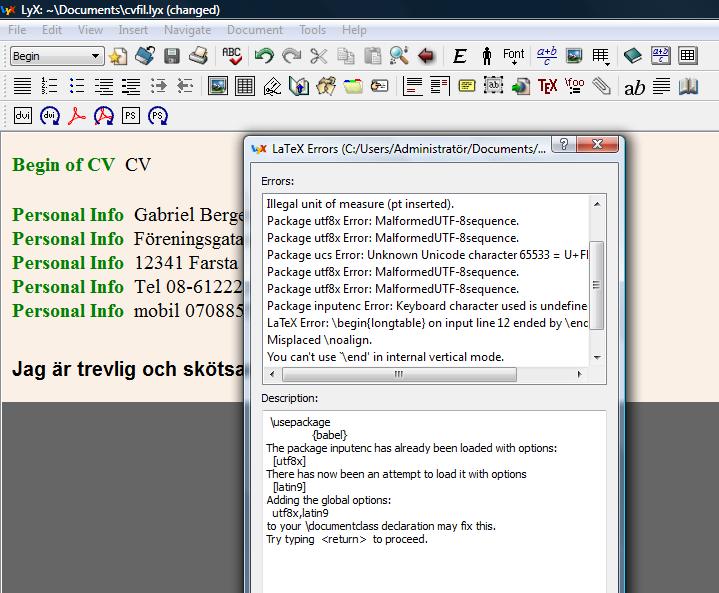Click the red back-arrow navigate icon
This screenshot has height=593, width=719.
(426, 56)
